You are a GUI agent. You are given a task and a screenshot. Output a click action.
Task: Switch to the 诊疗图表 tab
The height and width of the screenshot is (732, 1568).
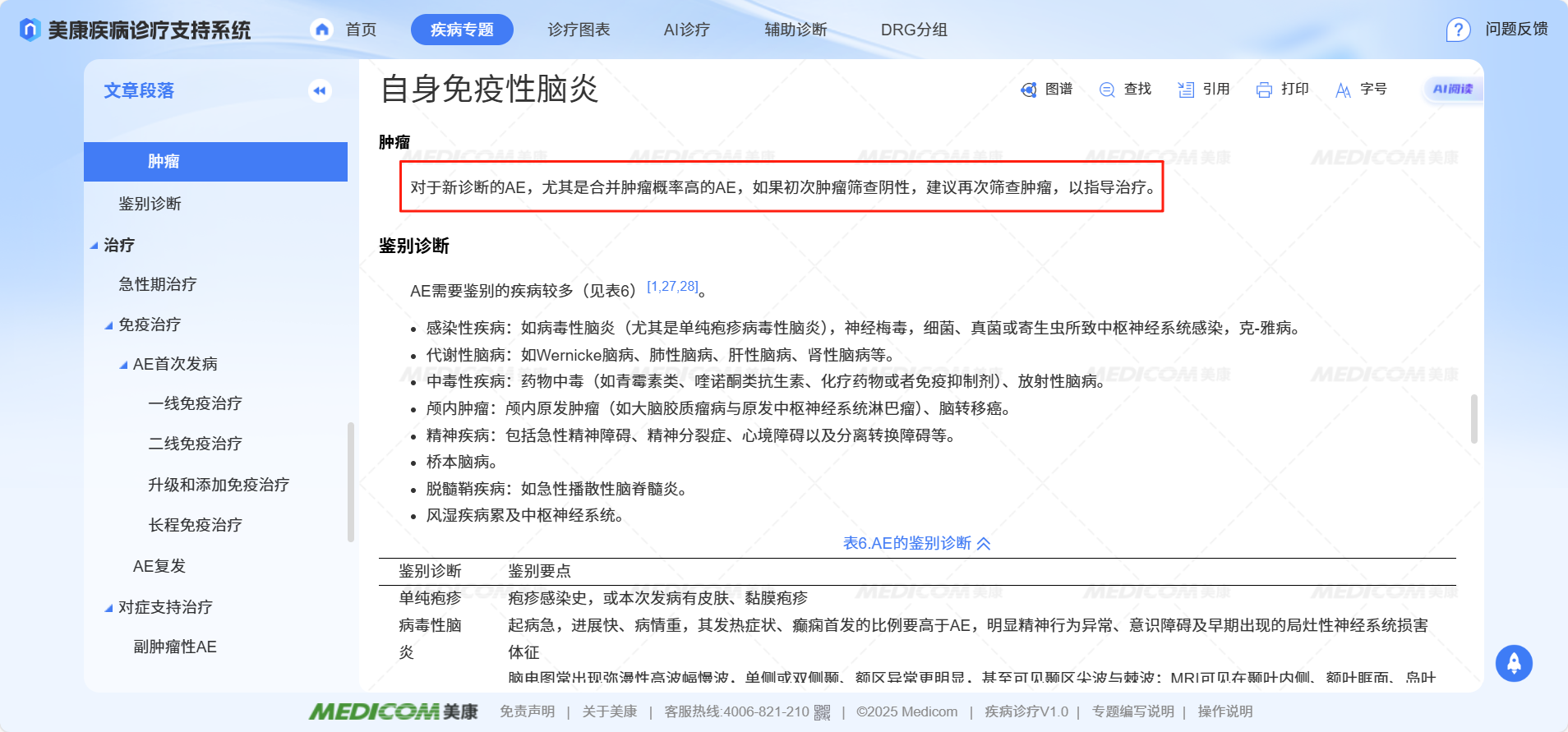pyautogui.click(x=579, y=30)
